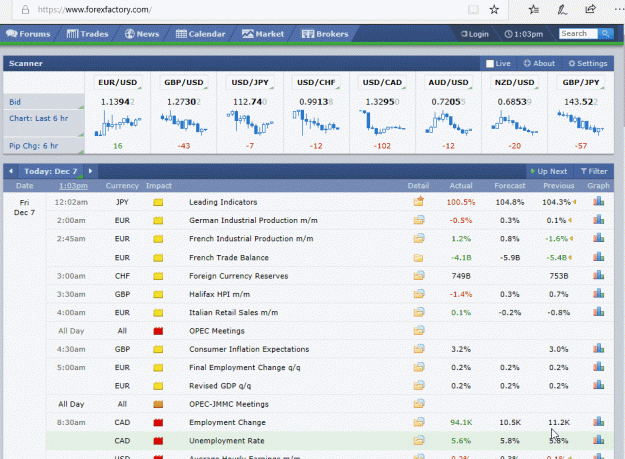Open detail folder for Leading Indicators
625x459 pixels.
[419, 202]
